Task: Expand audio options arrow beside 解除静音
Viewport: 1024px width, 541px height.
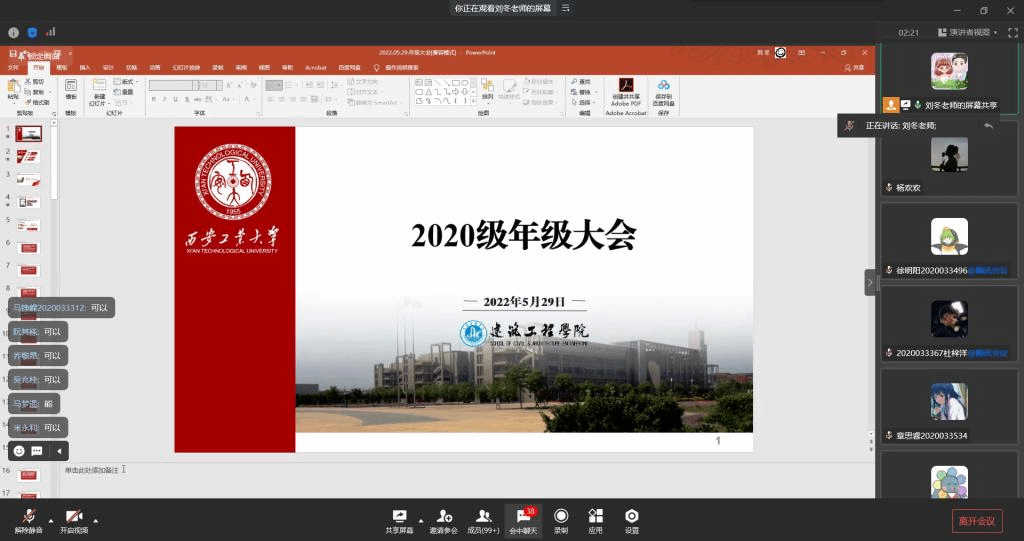Action: coord(51,520)
